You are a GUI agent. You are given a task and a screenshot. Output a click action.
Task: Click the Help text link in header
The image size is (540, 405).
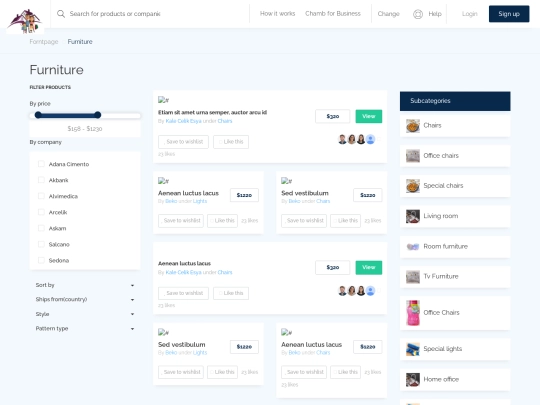[x=435, y=14]
